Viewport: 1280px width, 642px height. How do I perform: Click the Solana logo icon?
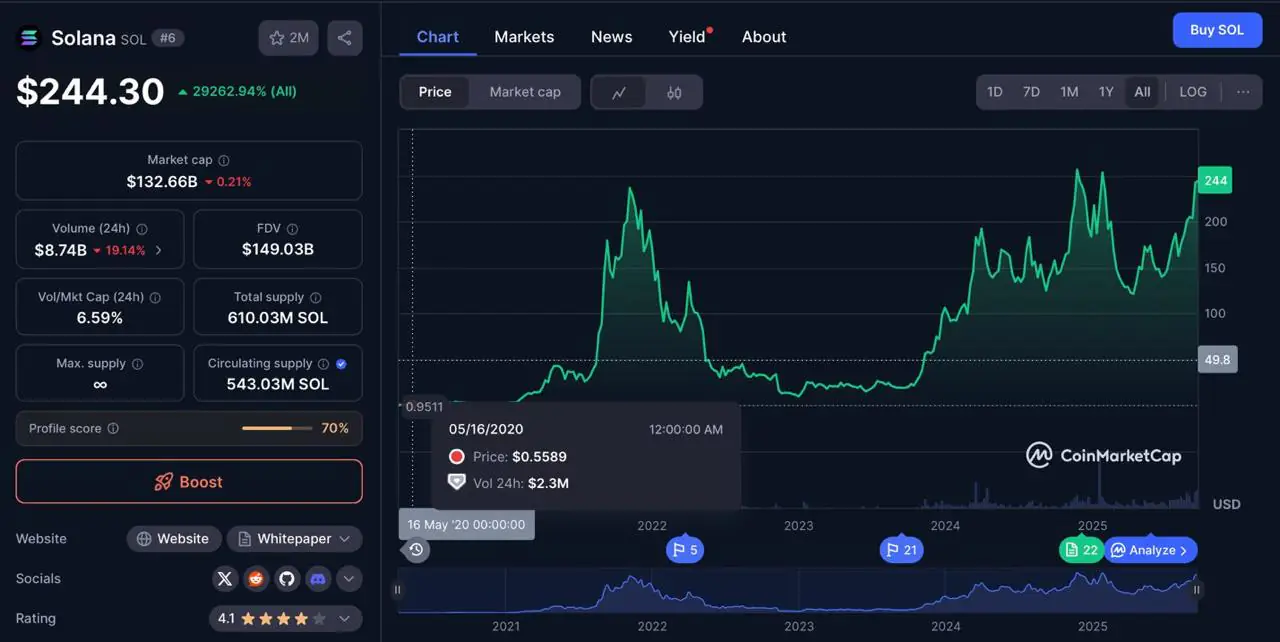(29, 38)
